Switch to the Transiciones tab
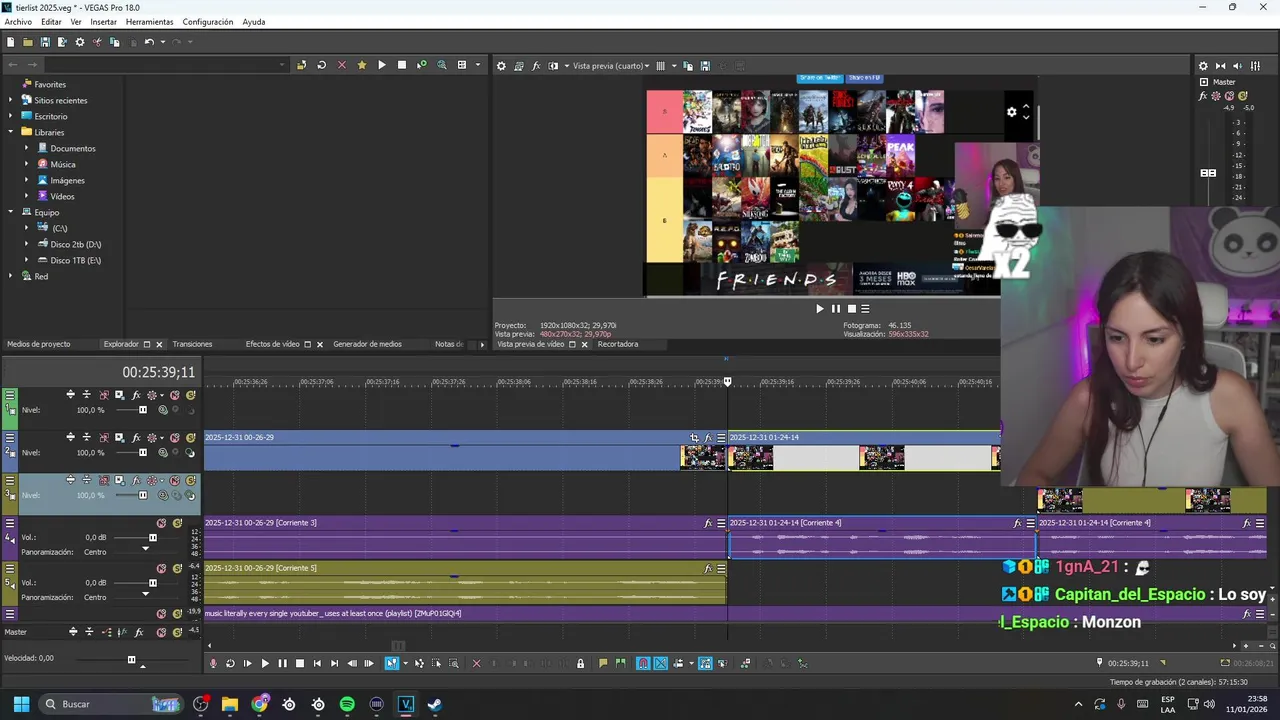 [x=192, y=344]
